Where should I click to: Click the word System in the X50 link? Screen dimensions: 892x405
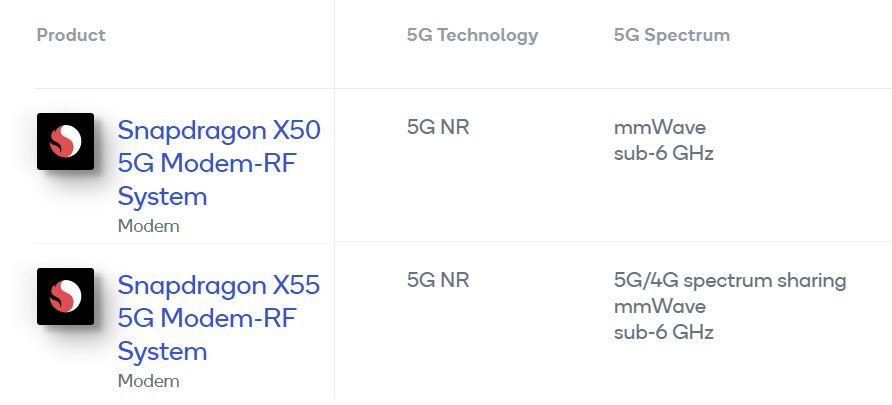tap(162, 197)
